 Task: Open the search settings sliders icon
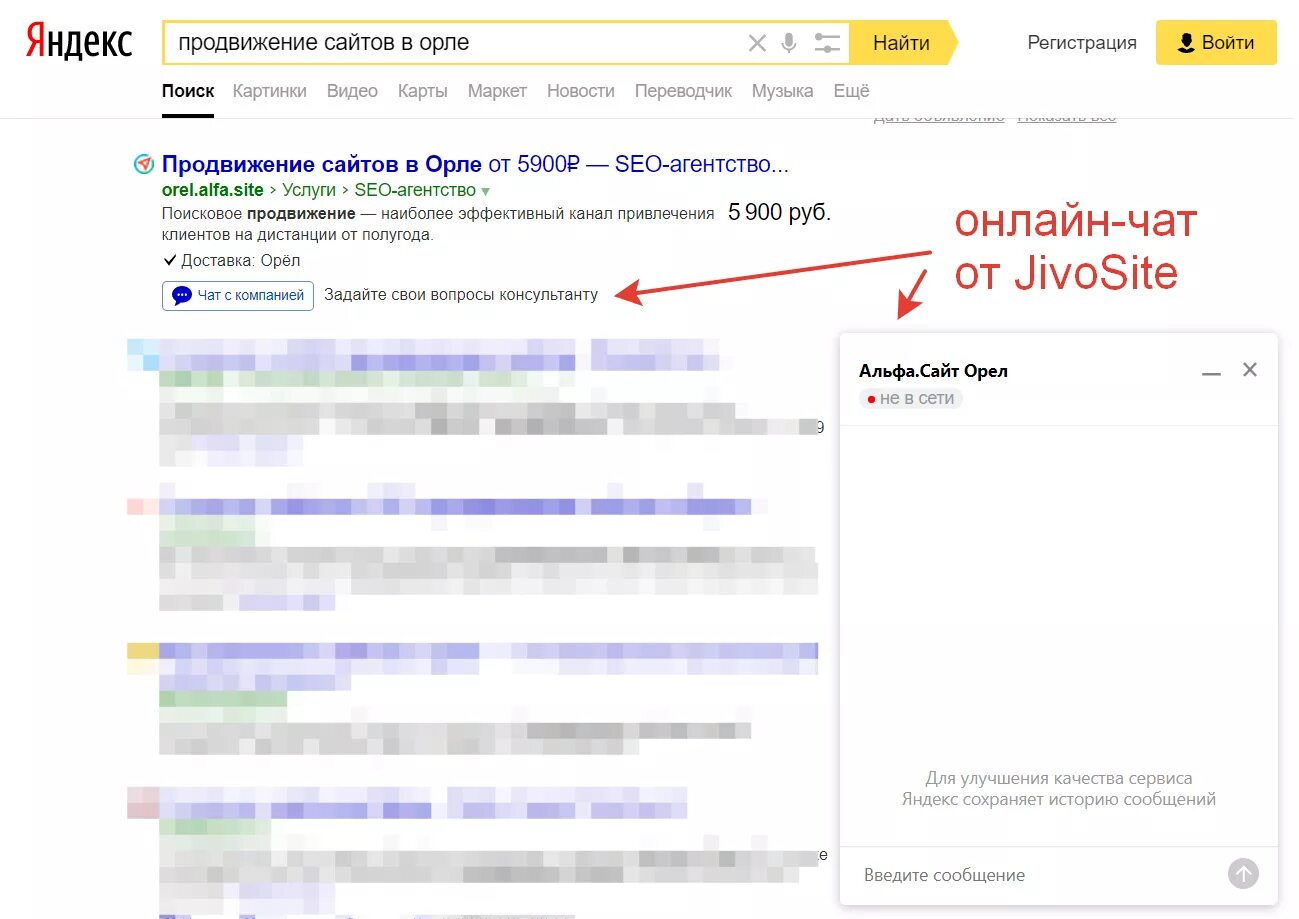point(827,43)
